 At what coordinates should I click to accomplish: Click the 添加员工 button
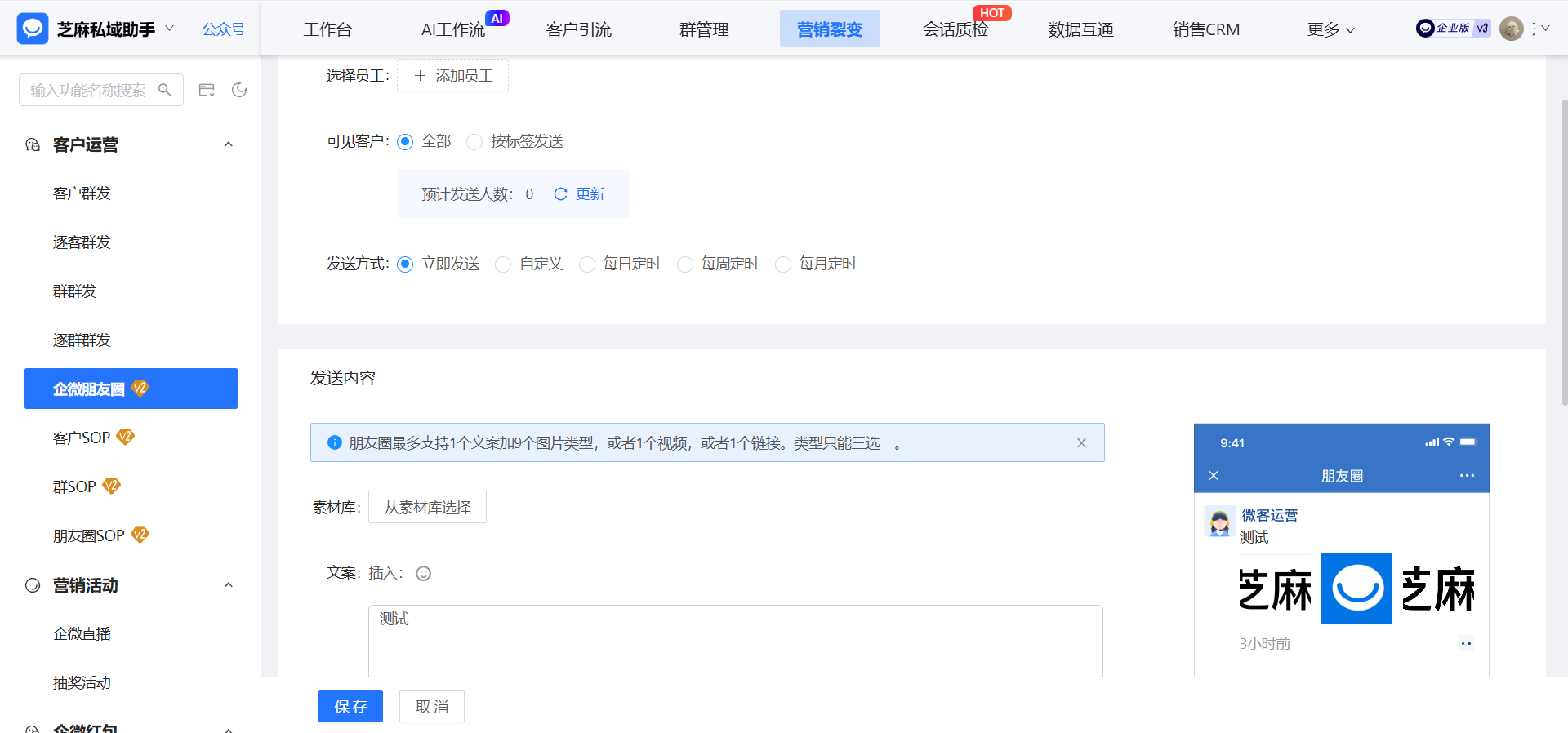click(x=452, y=75)
